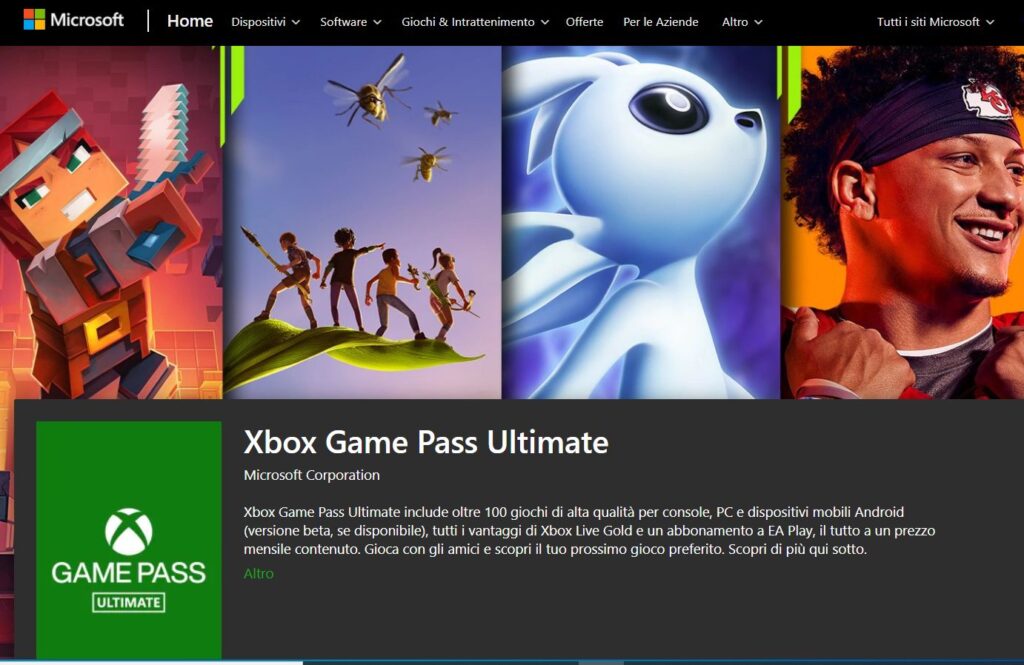Click the Xbox sphere logo in green tile

click(129, 532)
